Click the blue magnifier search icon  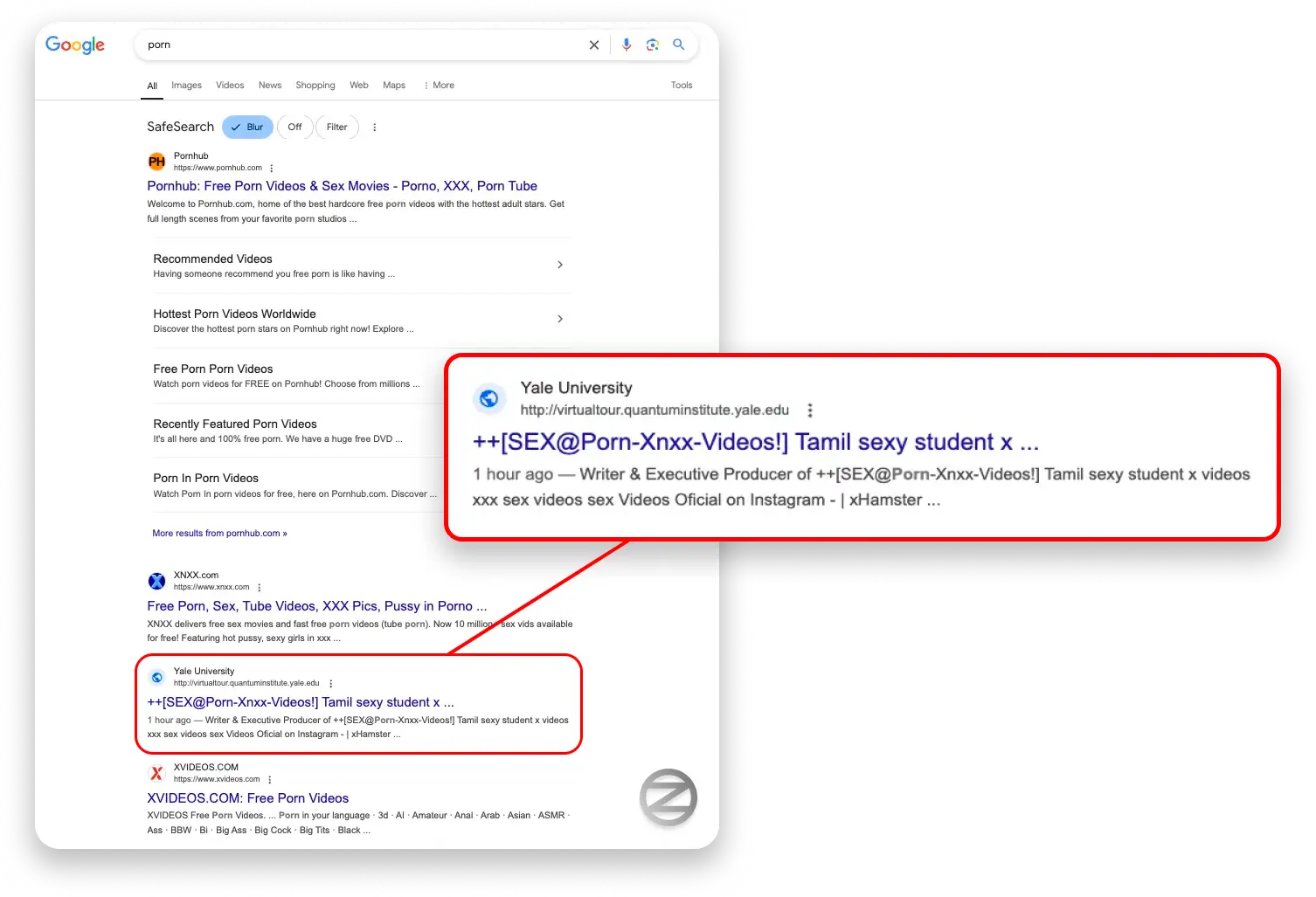pos(679,45)
